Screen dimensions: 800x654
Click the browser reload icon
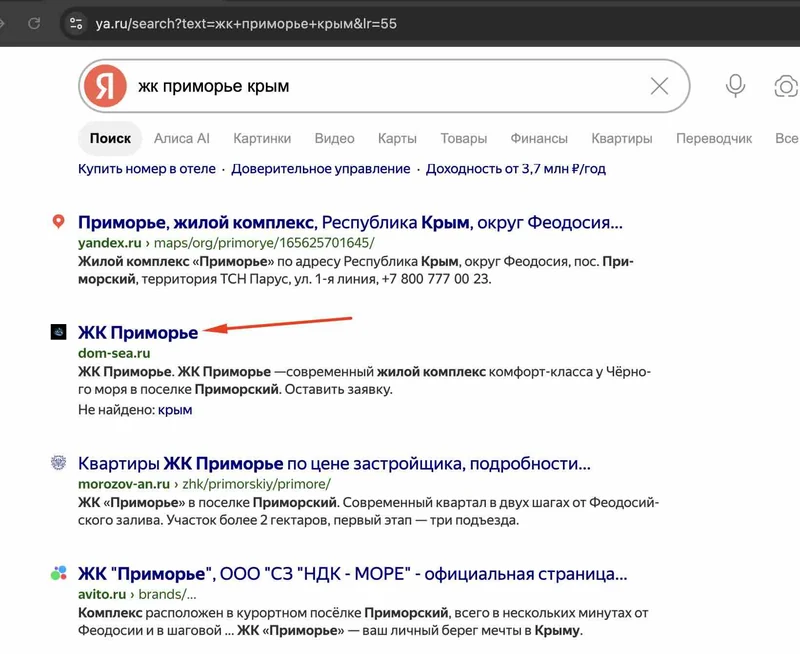coord(34,23)
